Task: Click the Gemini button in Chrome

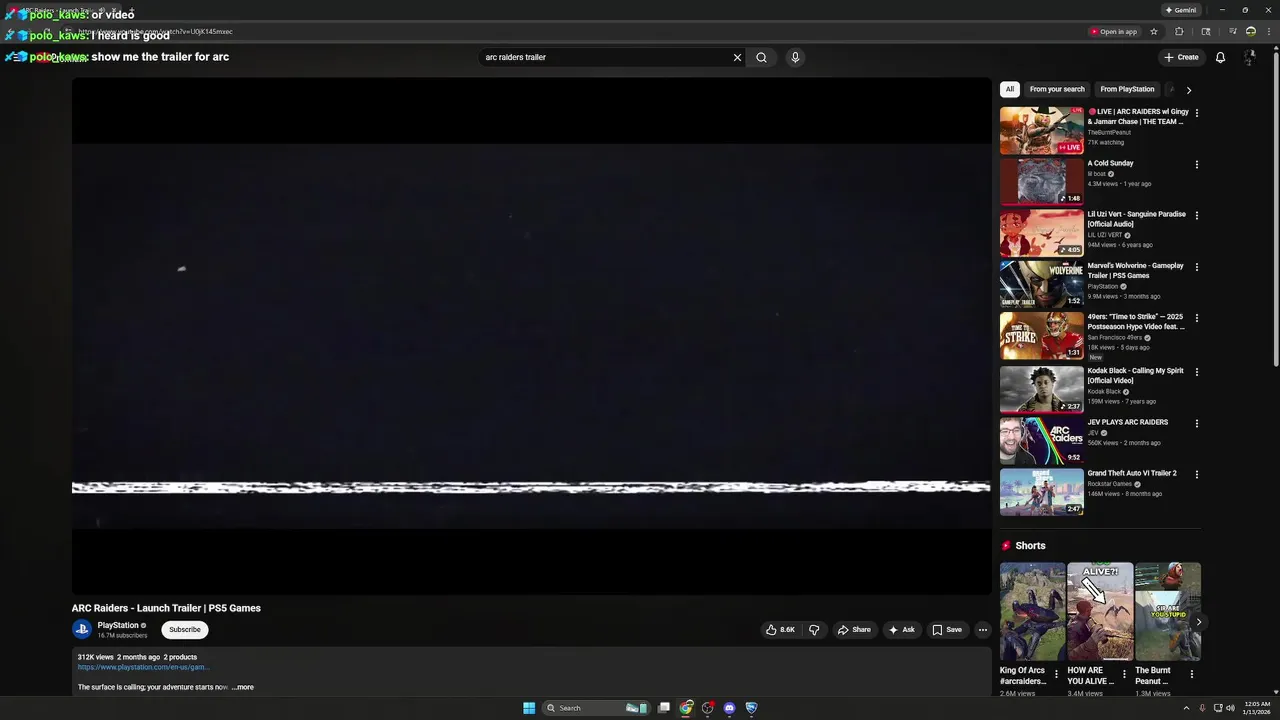Action: [1181, 10]
